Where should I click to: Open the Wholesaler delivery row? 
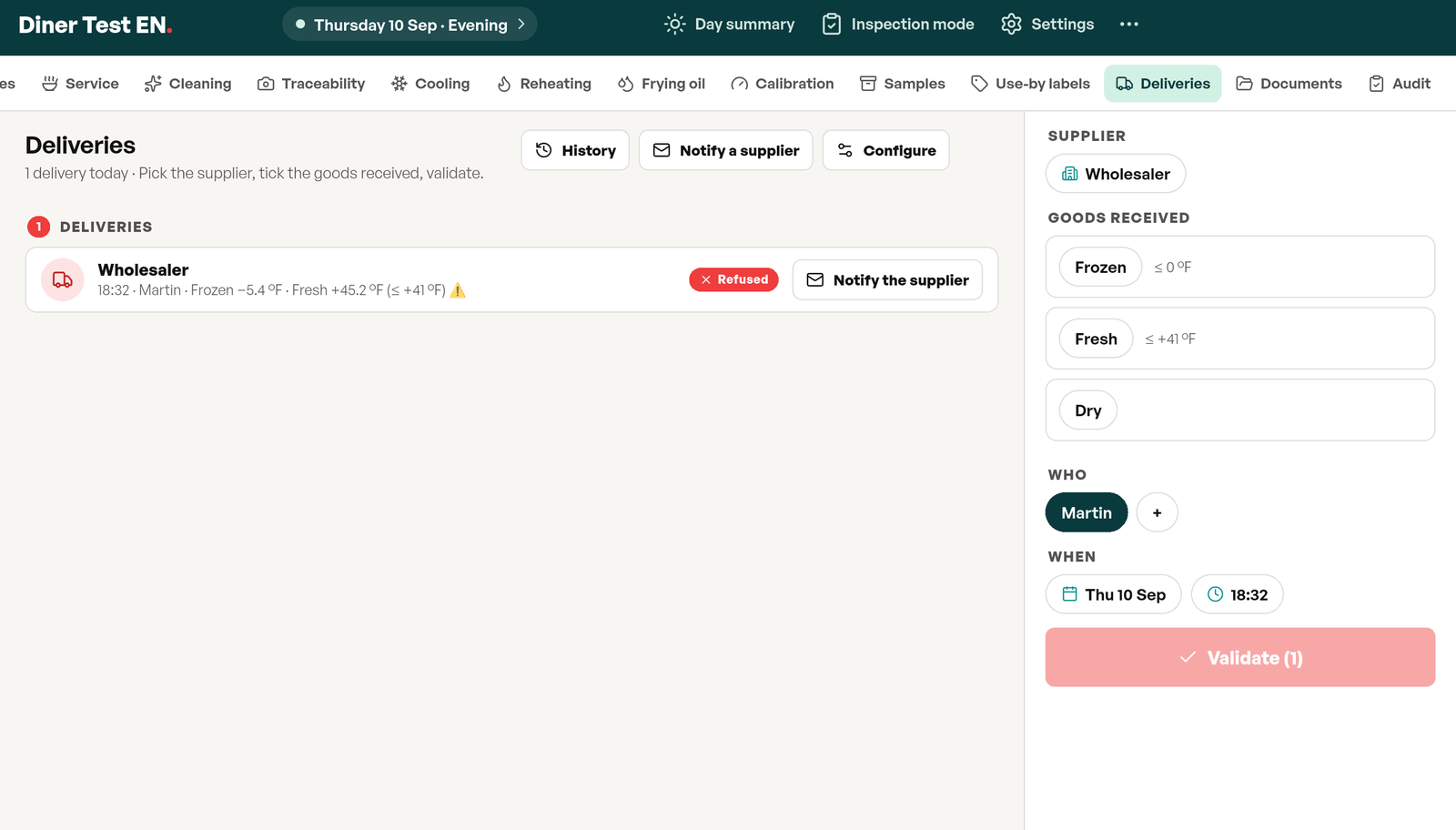tap(511, 279)
